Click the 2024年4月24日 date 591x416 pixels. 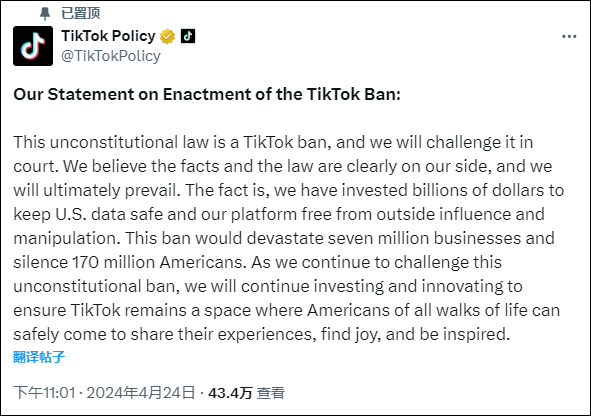click(141, 393)
